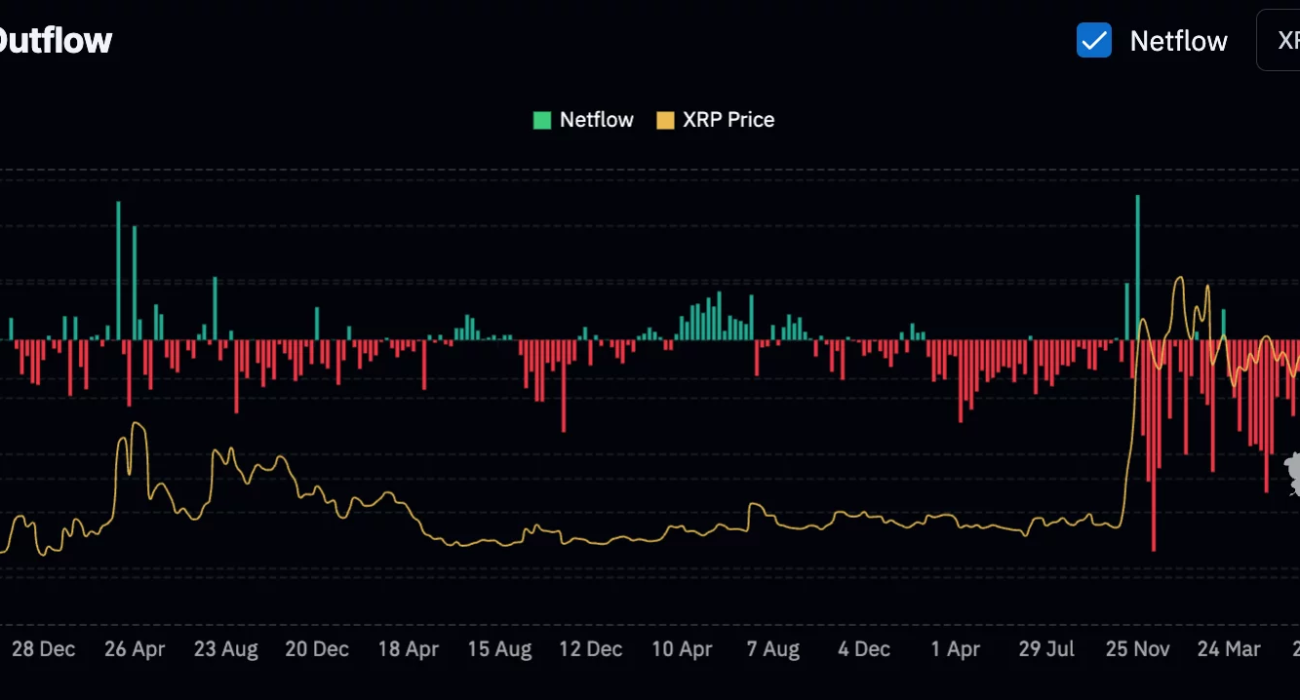Select the 26 Apr date axis label
The height and width of the screenshot is (700, 1300).
pyautogui.click(x=134, y=649)
